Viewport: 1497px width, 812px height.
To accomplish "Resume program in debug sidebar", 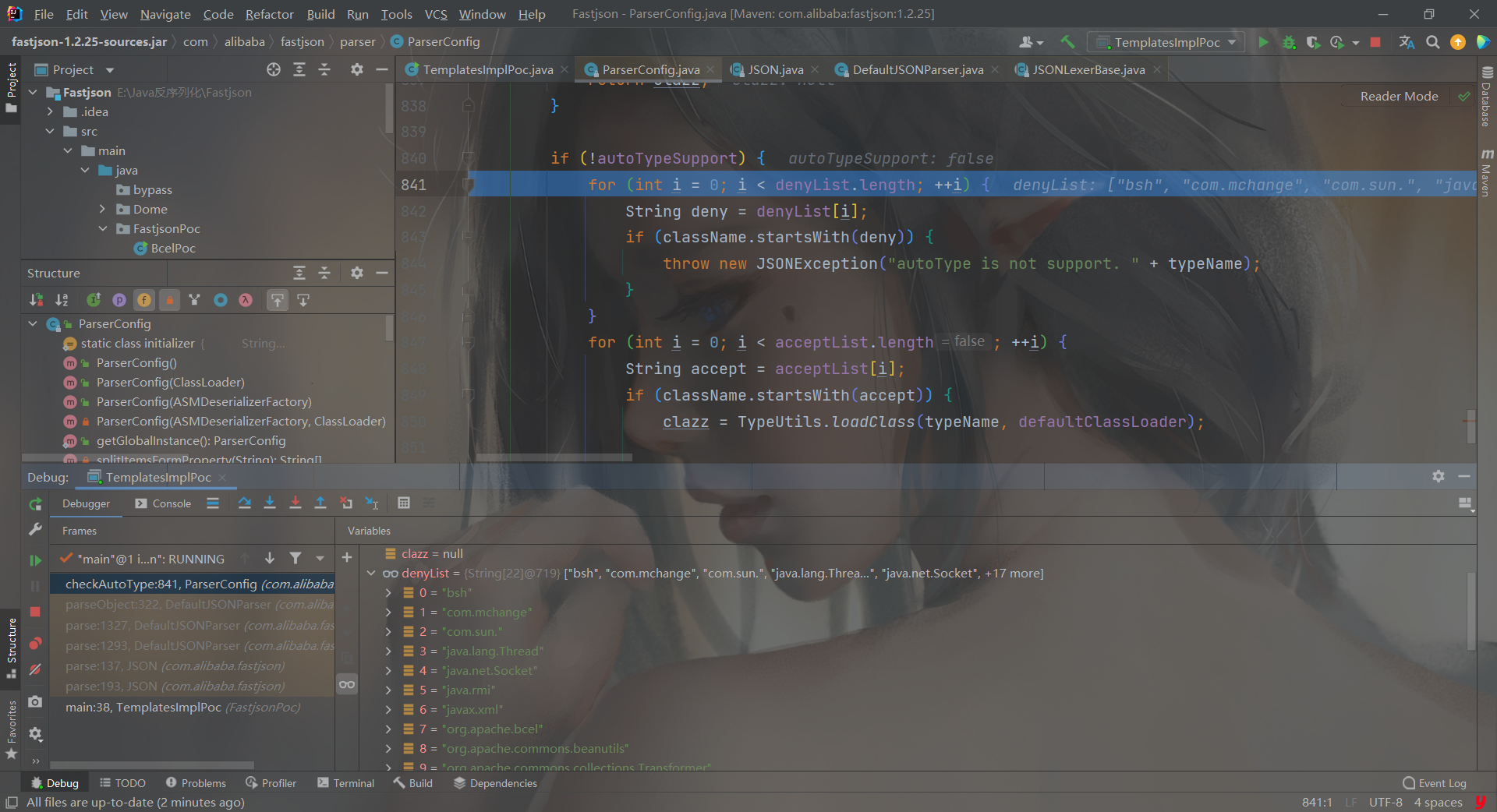I will [x=35, y=560].
